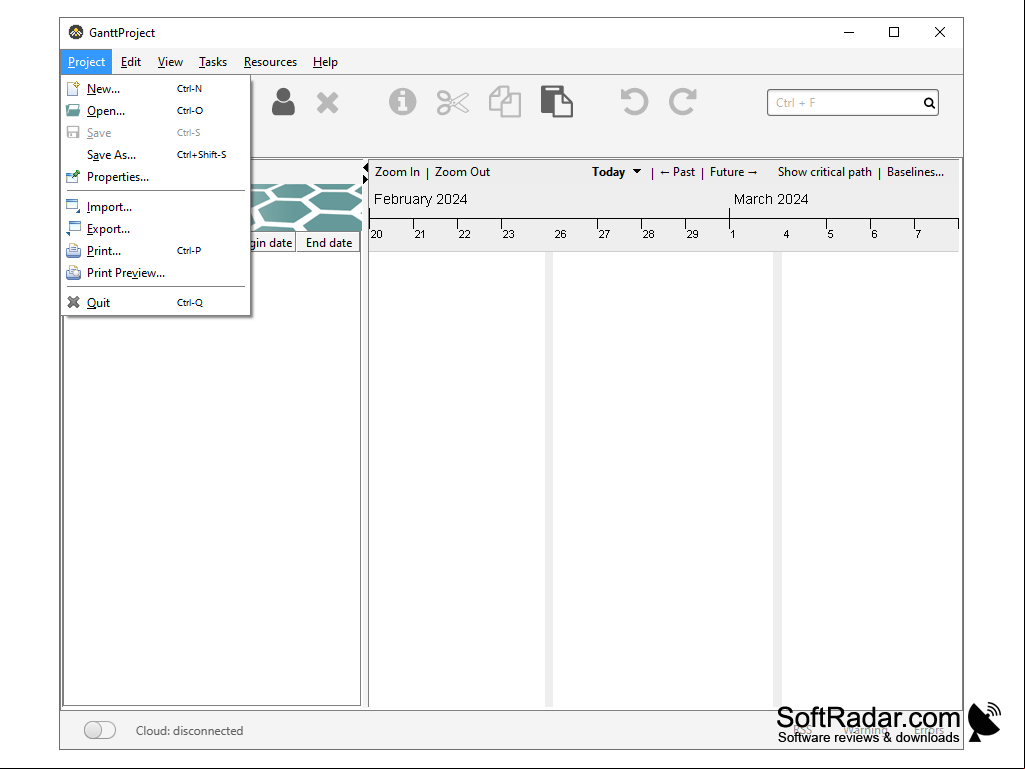Select Import... in the Project menu
The width and height of the screenshot is (1025, 769).
(x=156, y=207)
